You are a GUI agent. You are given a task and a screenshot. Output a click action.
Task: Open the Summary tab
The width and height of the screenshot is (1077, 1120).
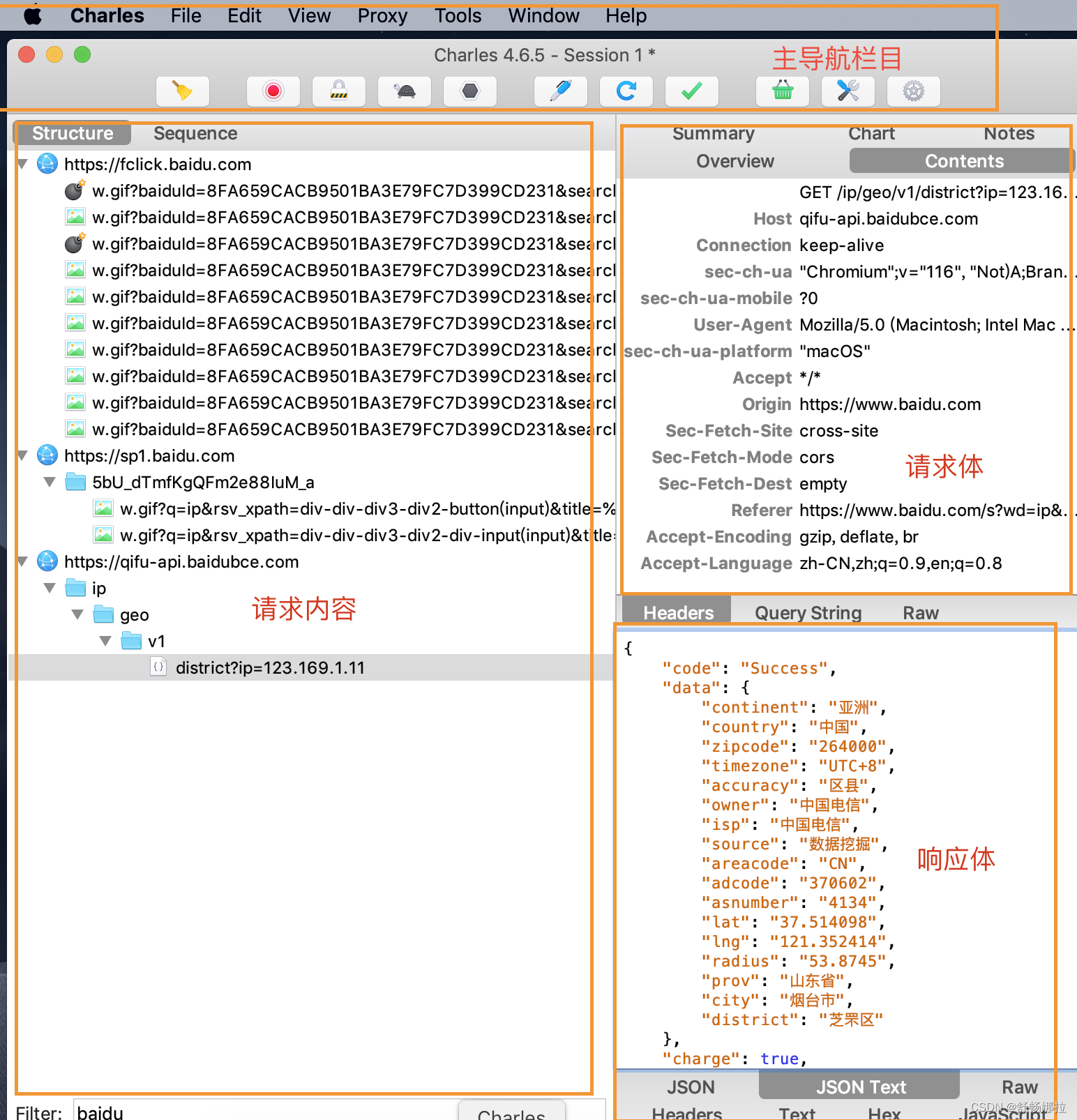[x=714, y=133]
